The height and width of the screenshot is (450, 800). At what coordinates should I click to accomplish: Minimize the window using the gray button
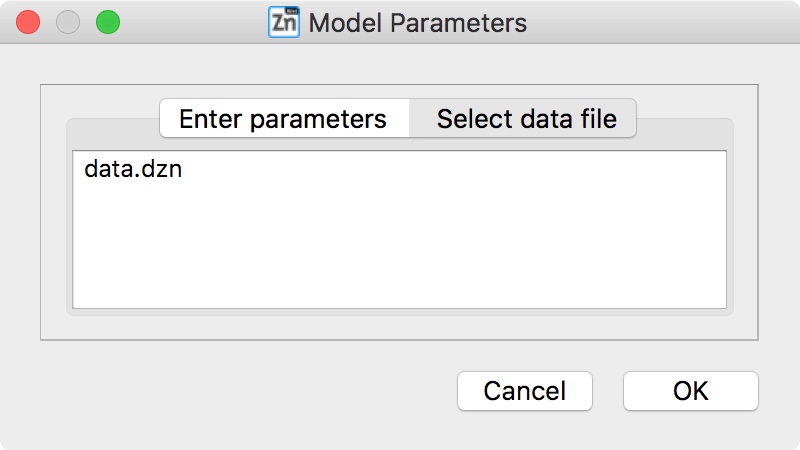pyautogui.click(x=68, y=22)
